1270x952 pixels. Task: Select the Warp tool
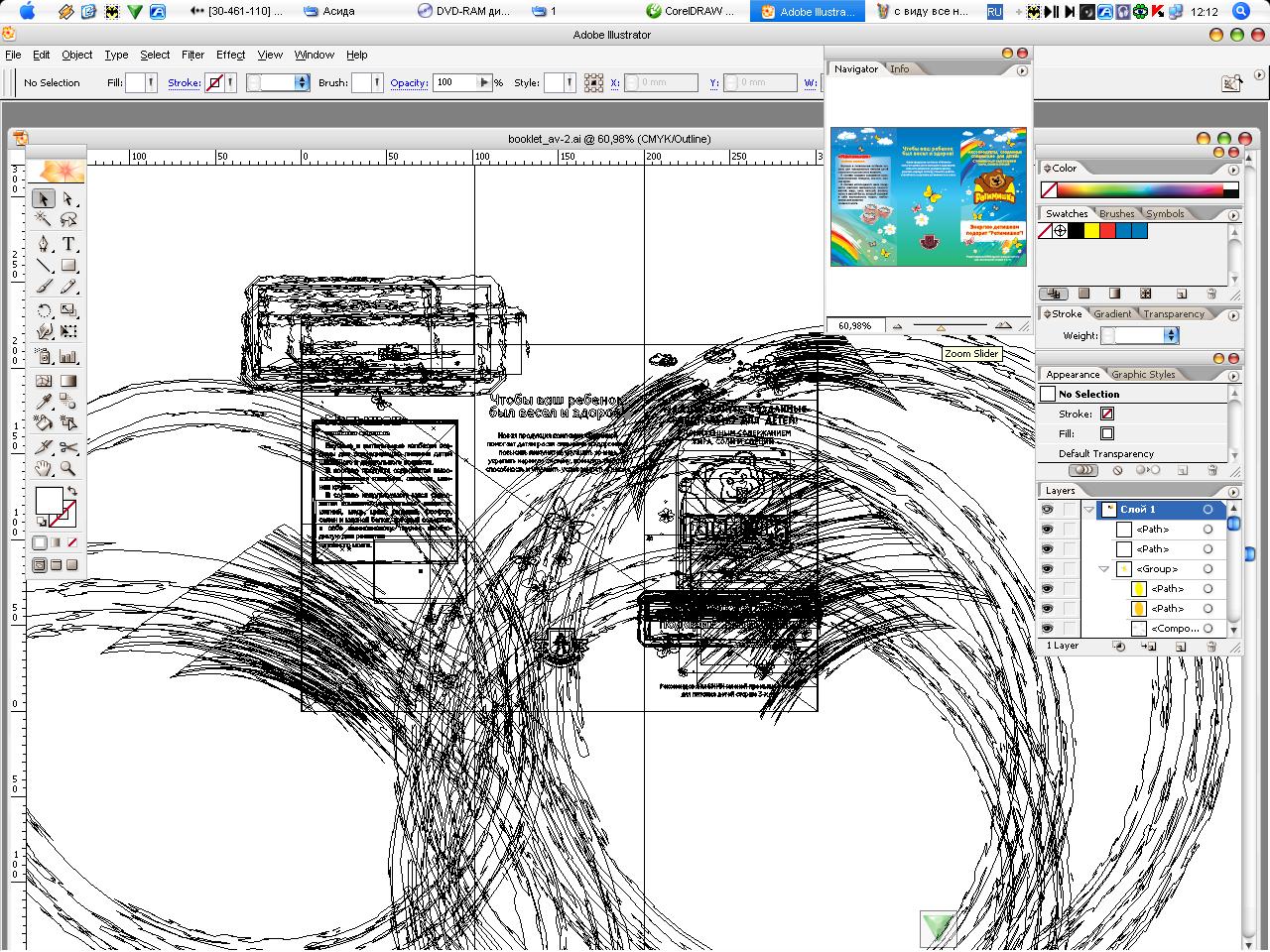pos(44,331)
